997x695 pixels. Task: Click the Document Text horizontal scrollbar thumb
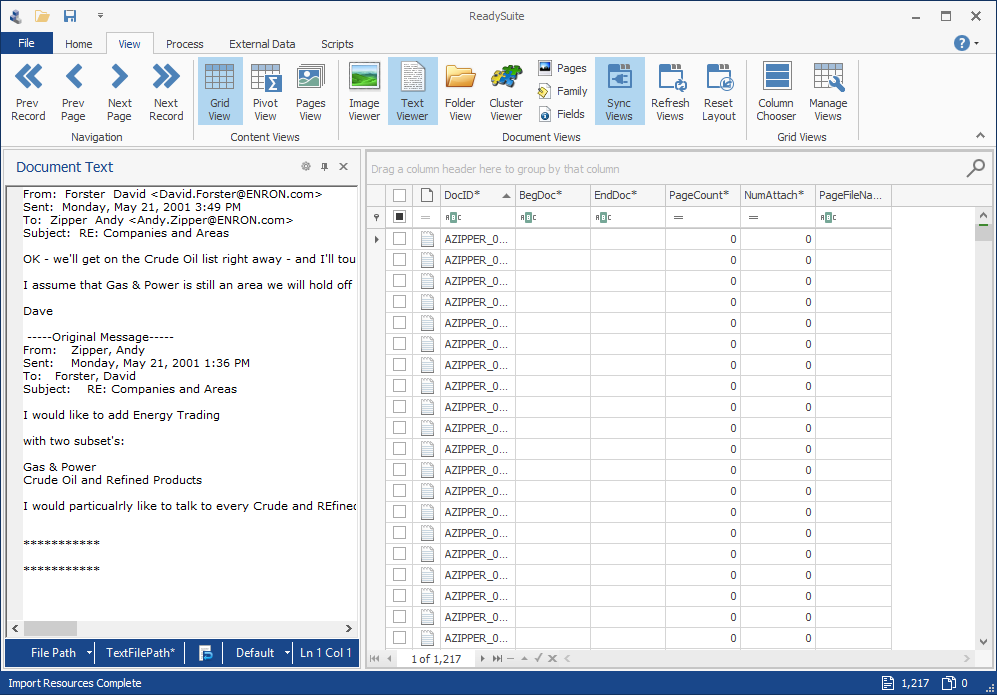tap(50, 628)
